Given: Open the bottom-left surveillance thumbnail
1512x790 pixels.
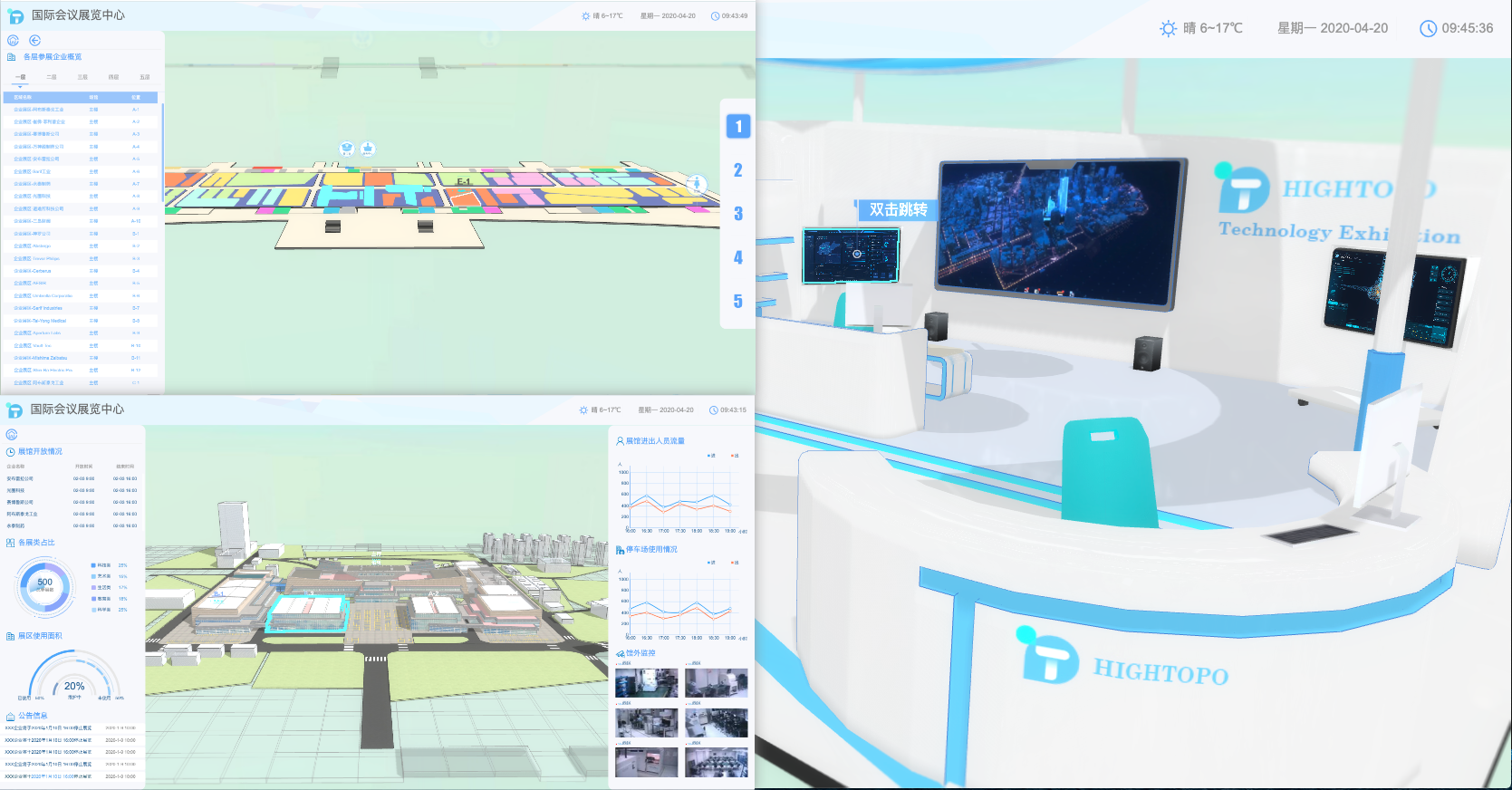Looking at the screenshot, I should (647, 762).
